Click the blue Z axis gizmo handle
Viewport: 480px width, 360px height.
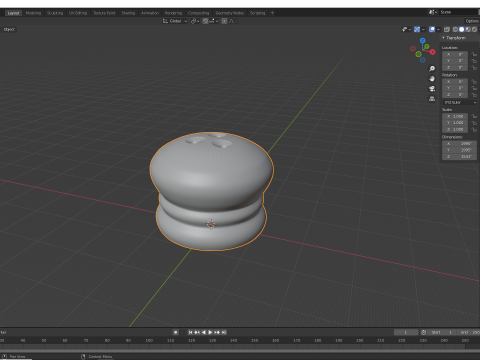click(x=423, y=40)
